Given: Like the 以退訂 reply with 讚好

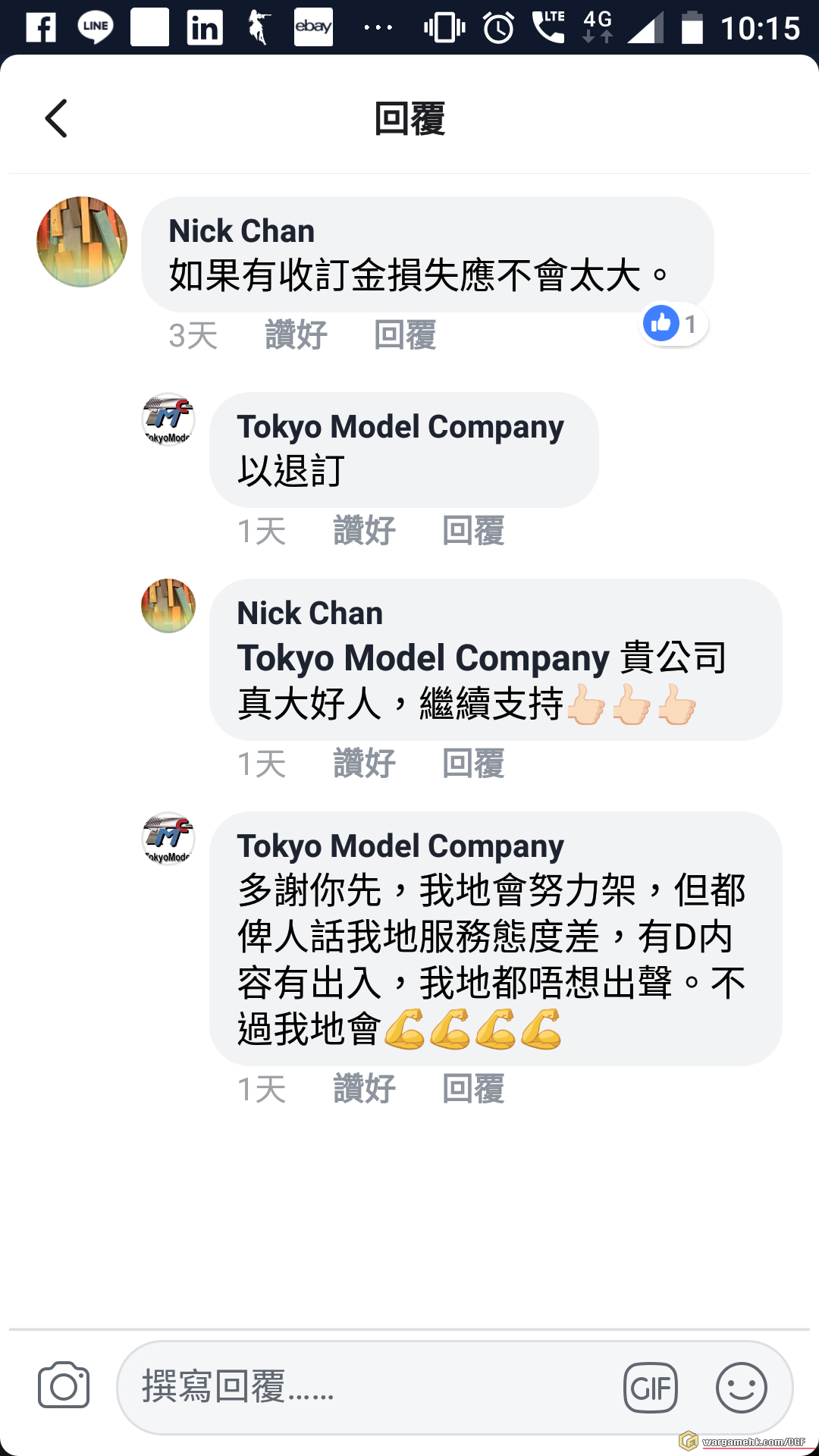Looking at the screenshot, I should tap(365, 531).
